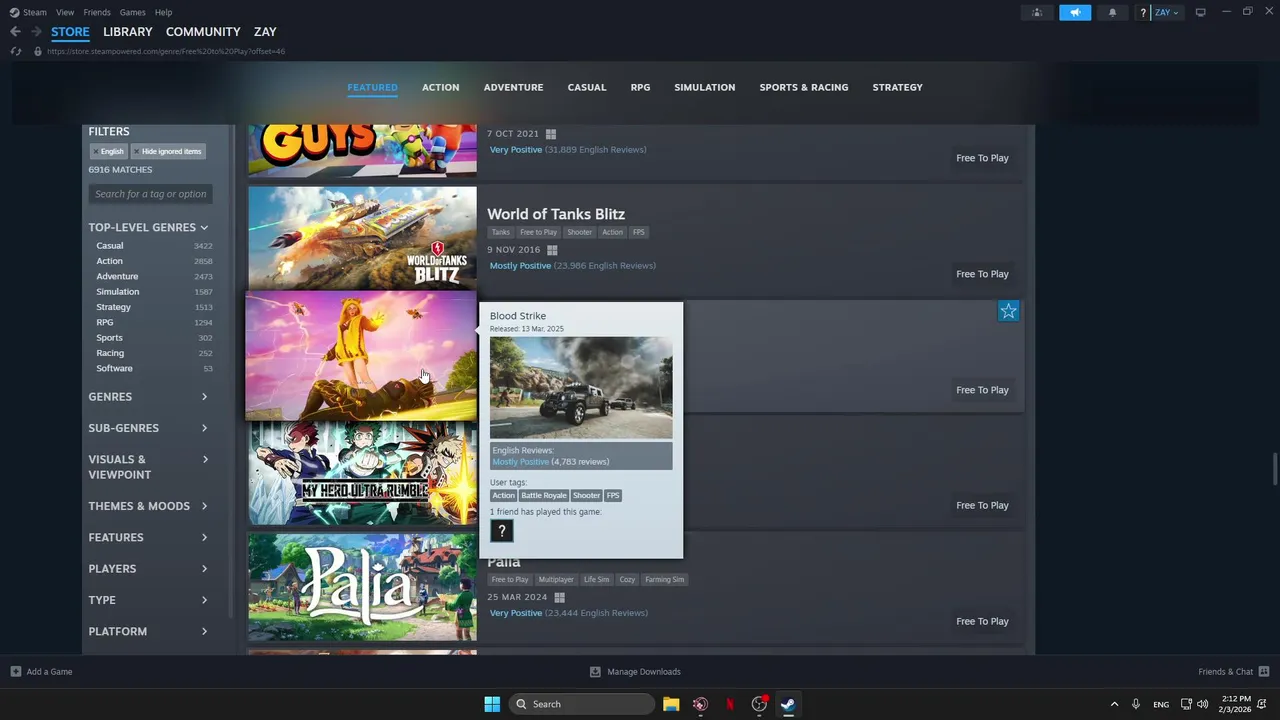The width and height of the screenshot is (1280, 720).
Task: Reload the store page
Action: coord(15,51)
